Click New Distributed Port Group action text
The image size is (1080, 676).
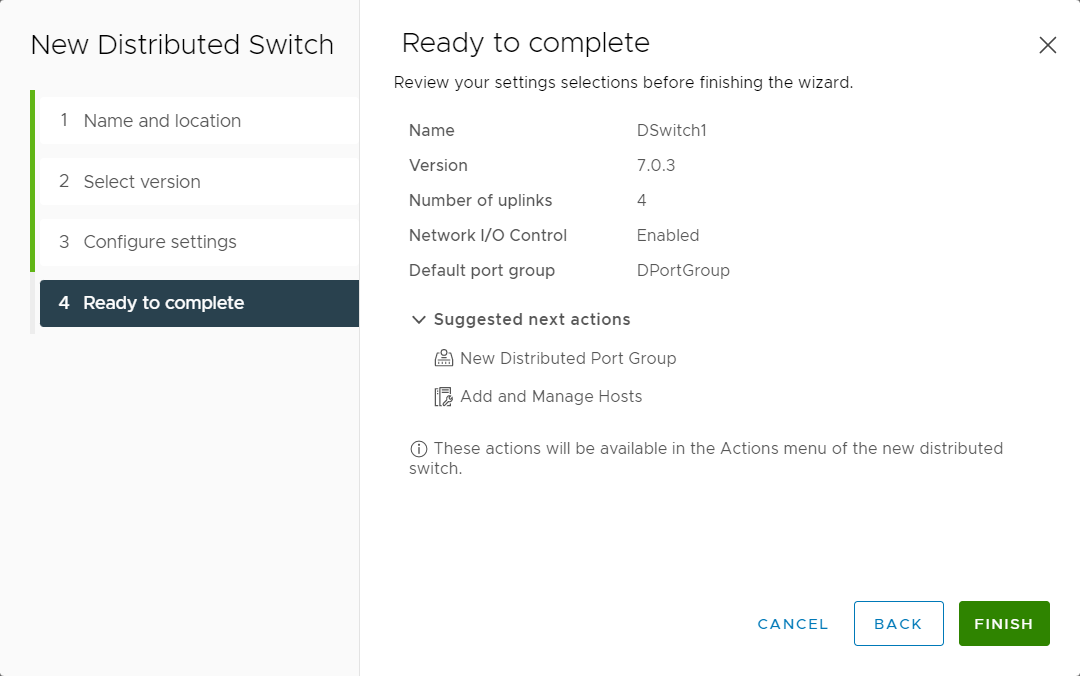568,358
